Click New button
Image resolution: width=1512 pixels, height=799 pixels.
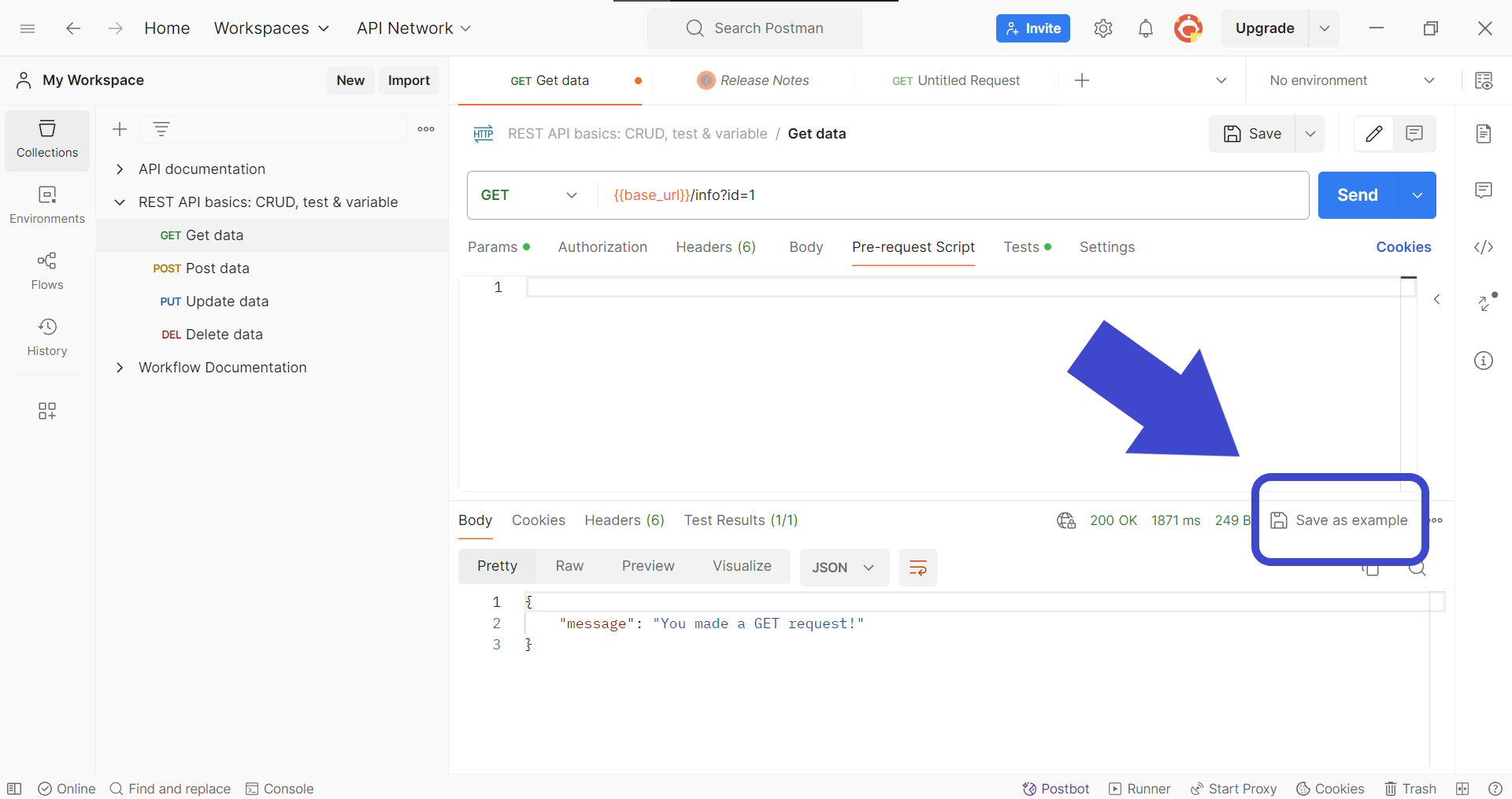pyautogui.click(x=350, y=80)
